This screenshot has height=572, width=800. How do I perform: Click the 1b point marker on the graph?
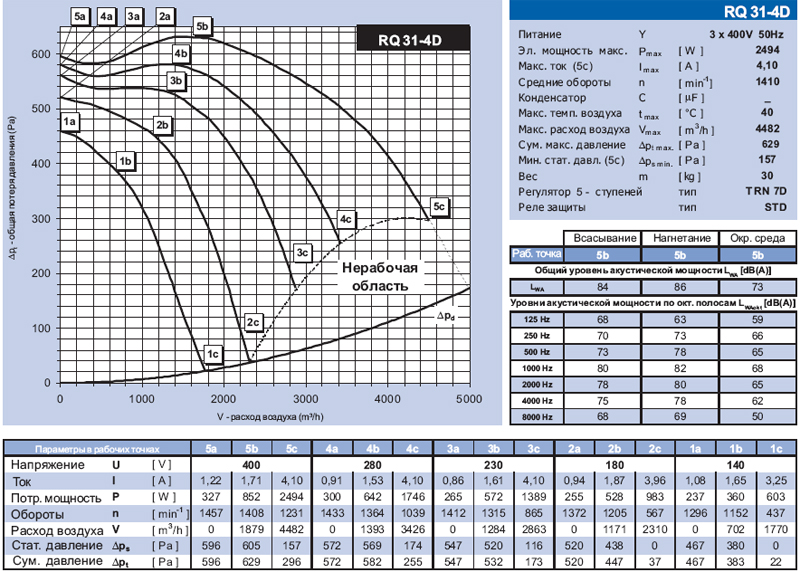point(125,160)
